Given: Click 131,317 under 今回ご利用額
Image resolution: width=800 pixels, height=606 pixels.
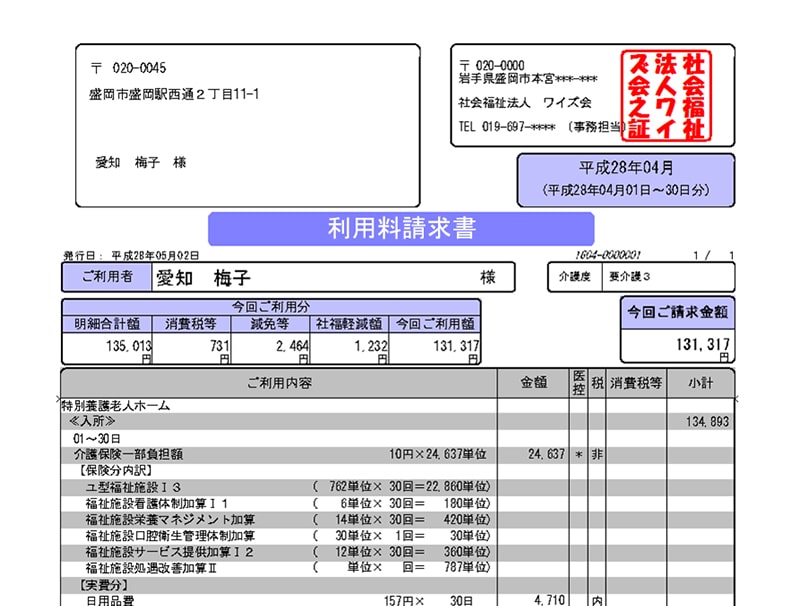Looking at the screenshot, I should point(456,346).
